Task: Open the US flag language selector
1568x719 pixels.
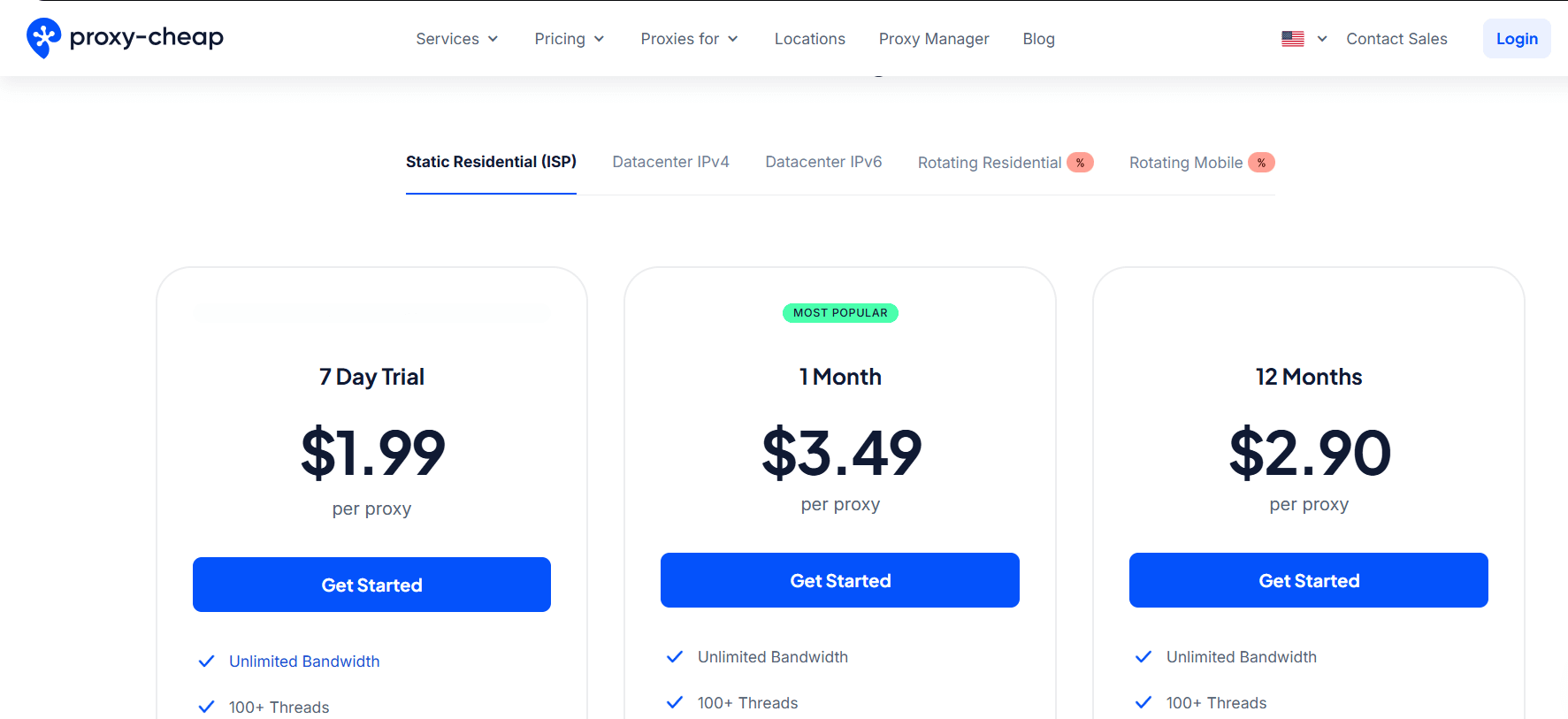Action: point(1293,39)
